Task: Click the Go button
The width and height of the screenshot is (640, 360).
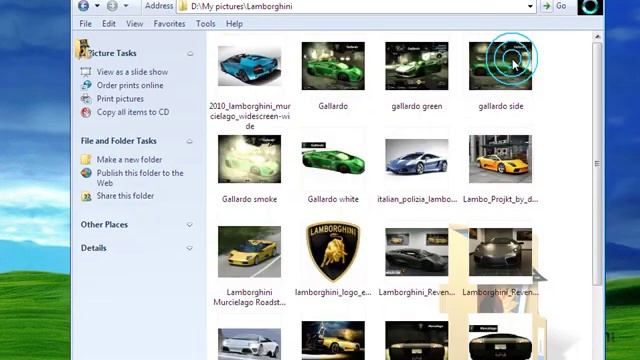Action: pyautogui.click(x=556, y=6)
